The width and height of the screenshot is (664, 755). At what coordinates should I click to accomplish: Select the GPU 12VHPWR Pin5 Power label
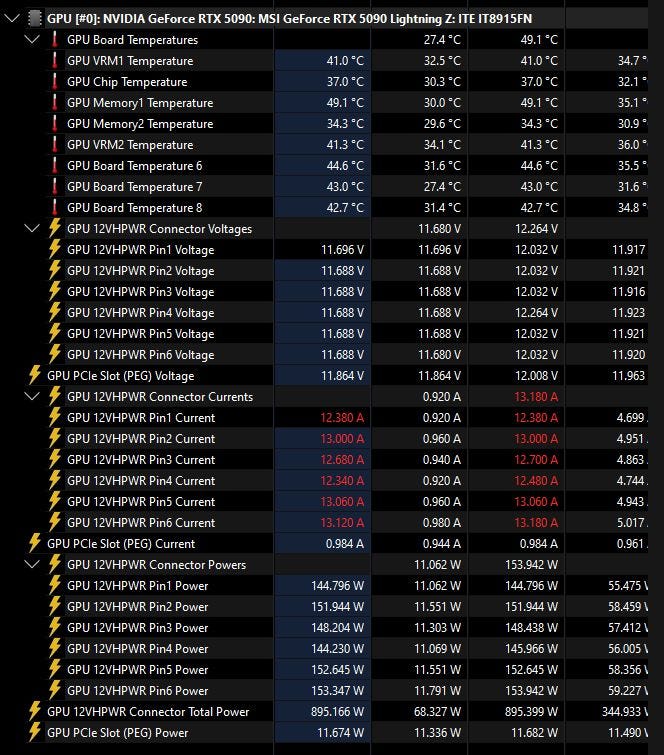[x=138, y=669]
